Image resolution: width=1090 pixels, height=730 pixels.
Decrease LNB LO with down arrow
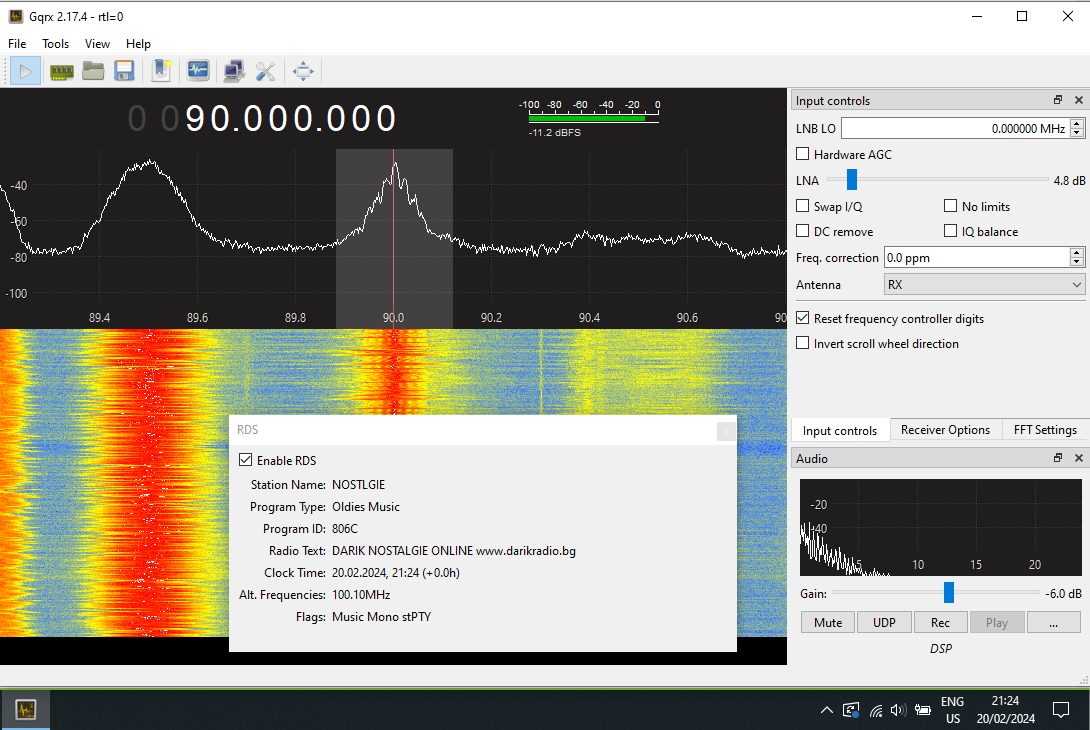(1077, 133)
